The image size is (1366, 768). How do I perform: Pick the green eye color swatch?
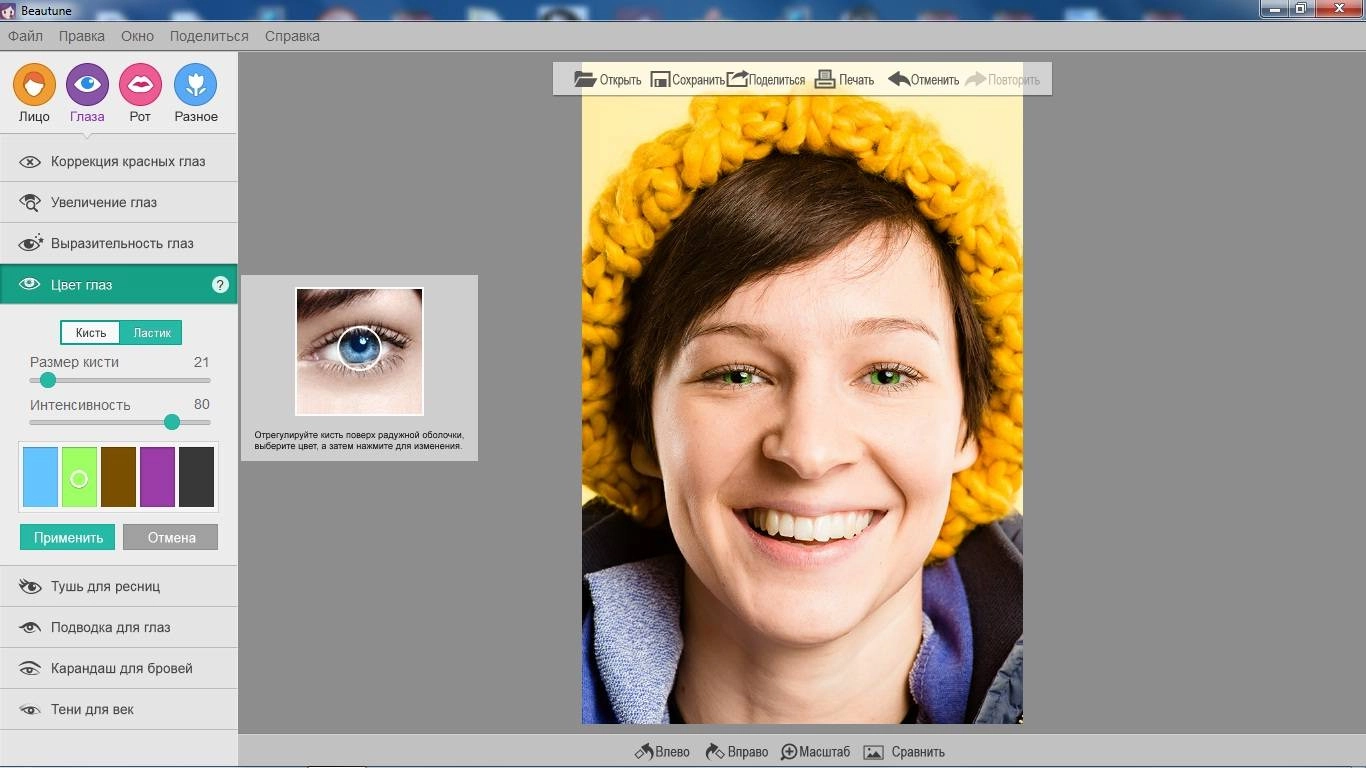[x=79, y=477]
